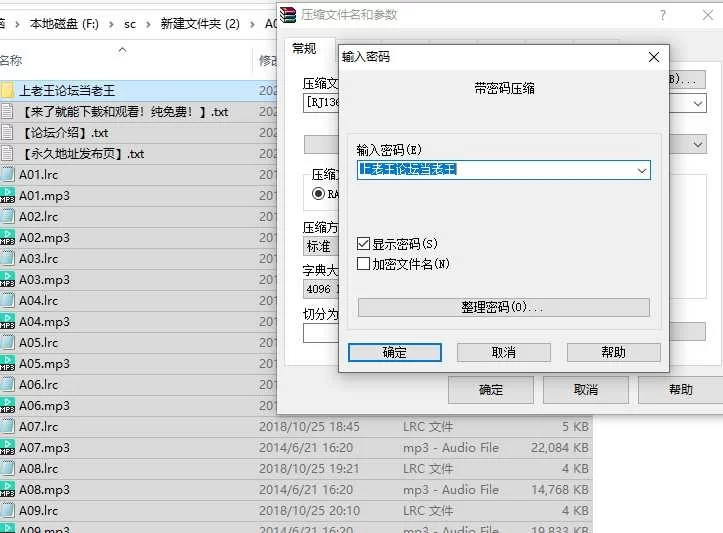Image resolution: width=723 pixels, height=533 pixels.
Task: Click 帮助 in the 输入密码 dialog
Action: [613, 352]
